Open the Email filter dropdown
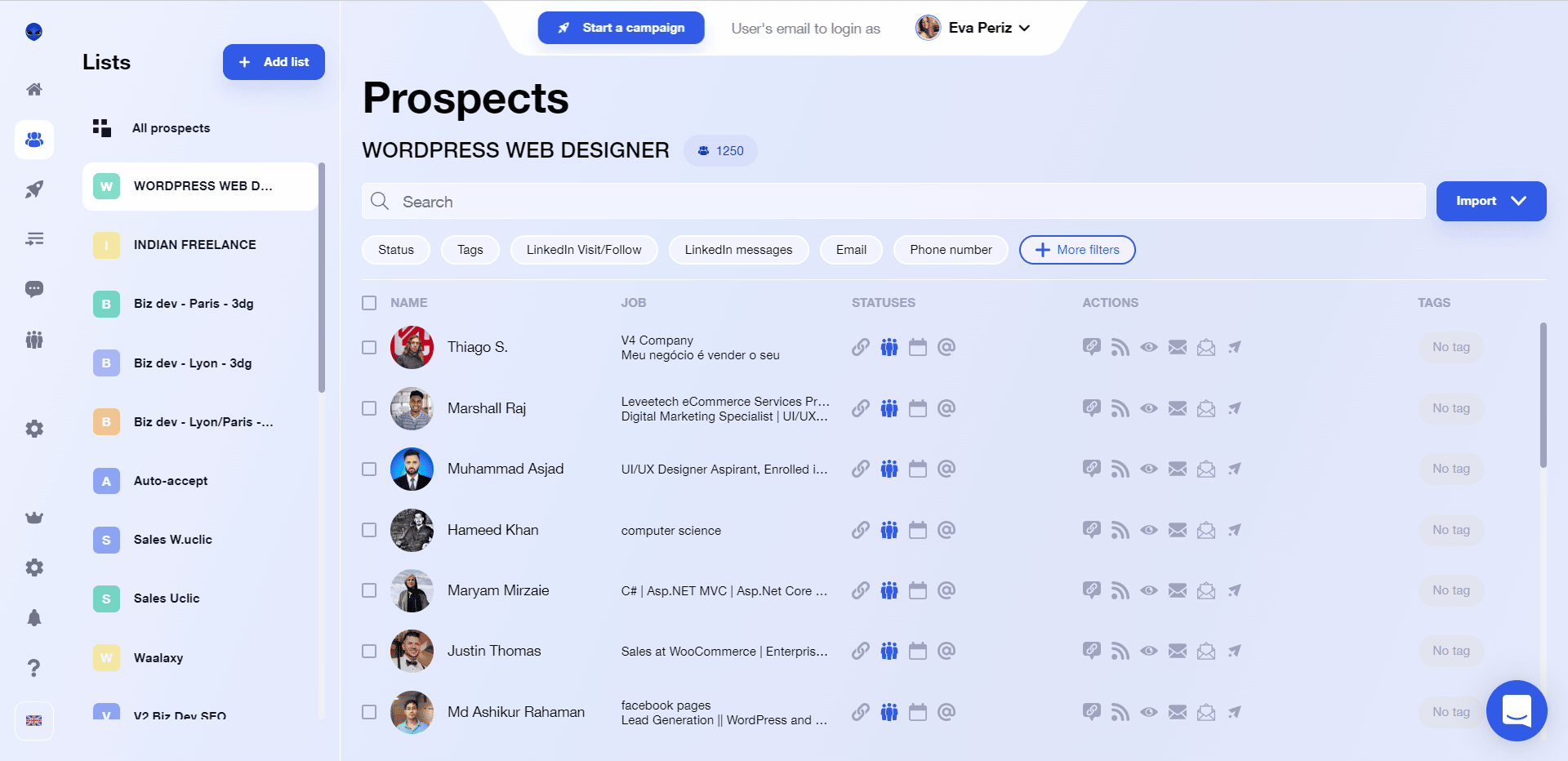Image resolution: width=1568 pixels, height=761 pixels. click(851, 250)
